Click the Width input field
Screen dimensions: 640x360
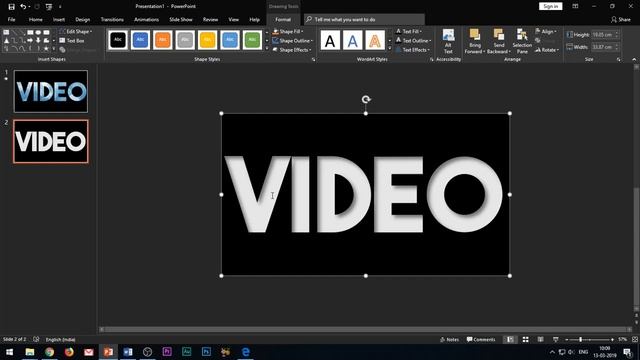click(x=605, y=47)
